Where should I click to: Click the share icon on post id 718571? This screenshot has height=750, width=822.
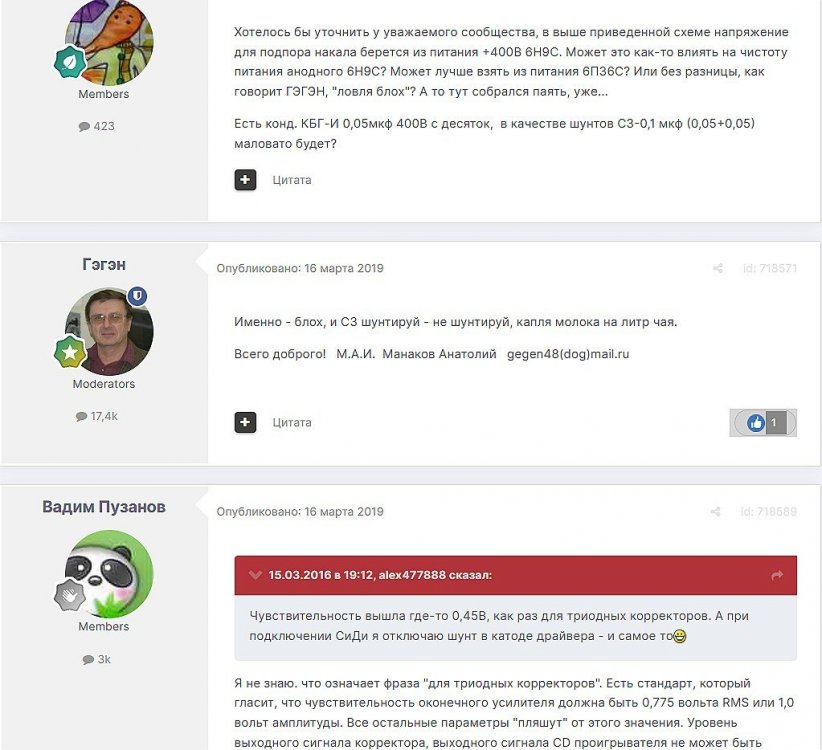718,268
